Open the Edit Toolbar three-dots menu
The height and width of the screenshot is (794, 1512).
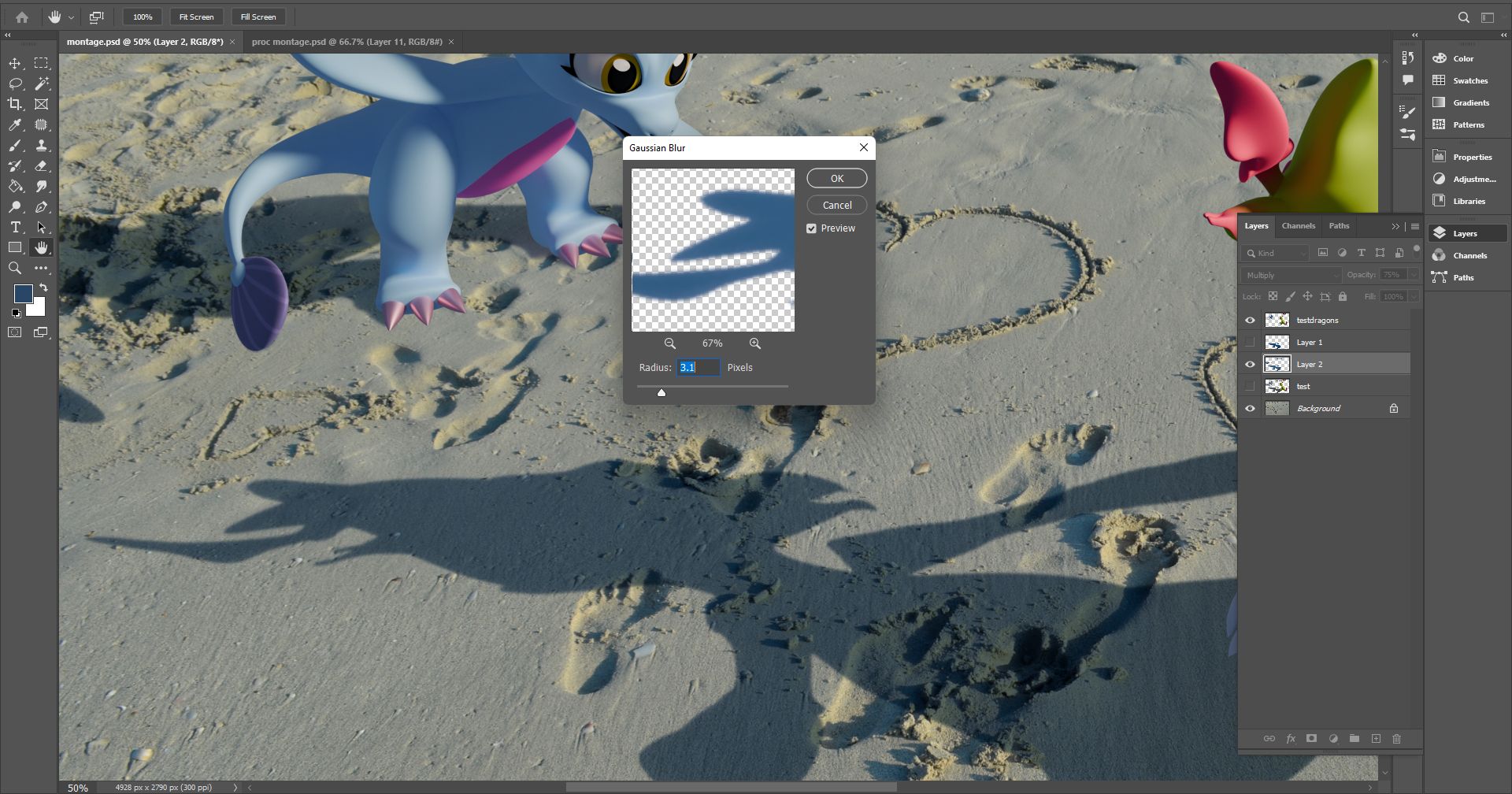(41, 269)
